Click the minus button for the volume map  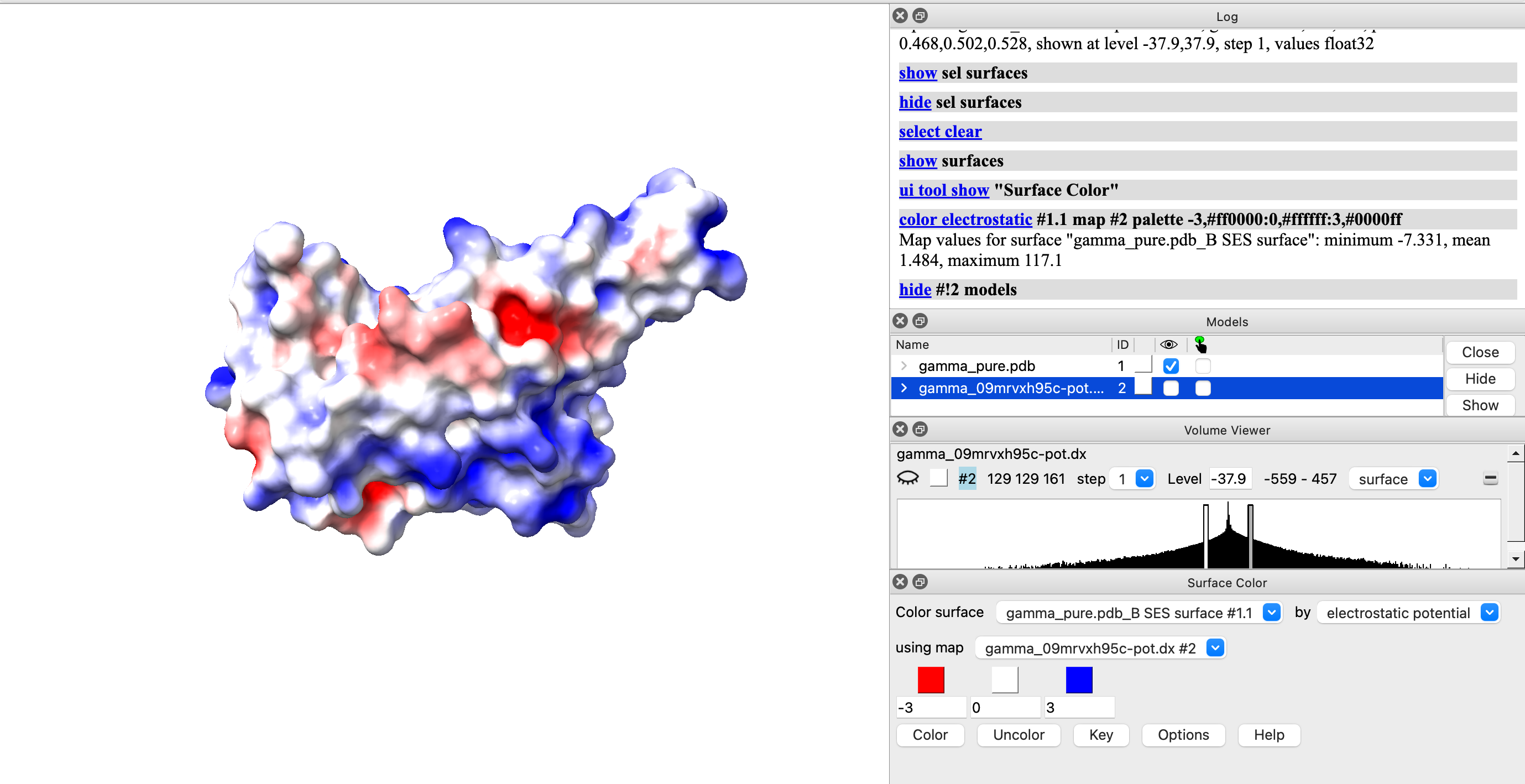(1490, 478)
